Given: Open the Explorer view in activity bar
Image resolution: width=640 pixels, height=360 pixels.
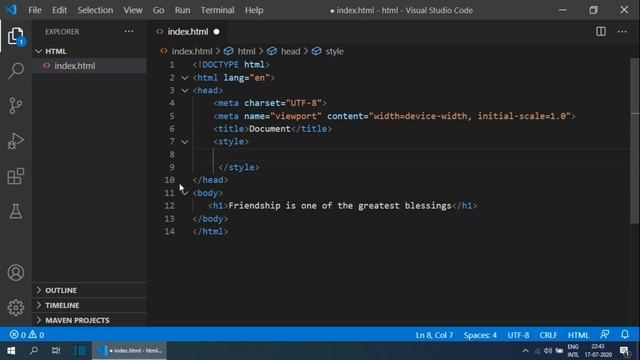Looking at the screenshot, I should [x=16, y=36].
